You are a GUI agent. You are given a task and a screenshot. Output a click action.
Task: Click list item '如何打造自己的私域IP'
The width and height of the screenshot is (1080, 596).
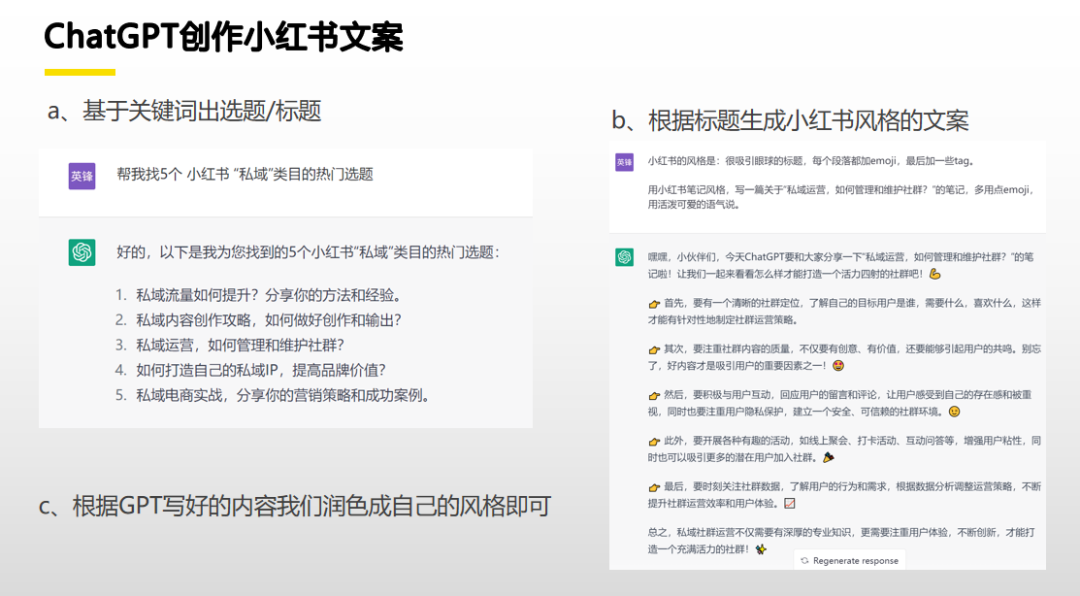click(x=260, y=371)
